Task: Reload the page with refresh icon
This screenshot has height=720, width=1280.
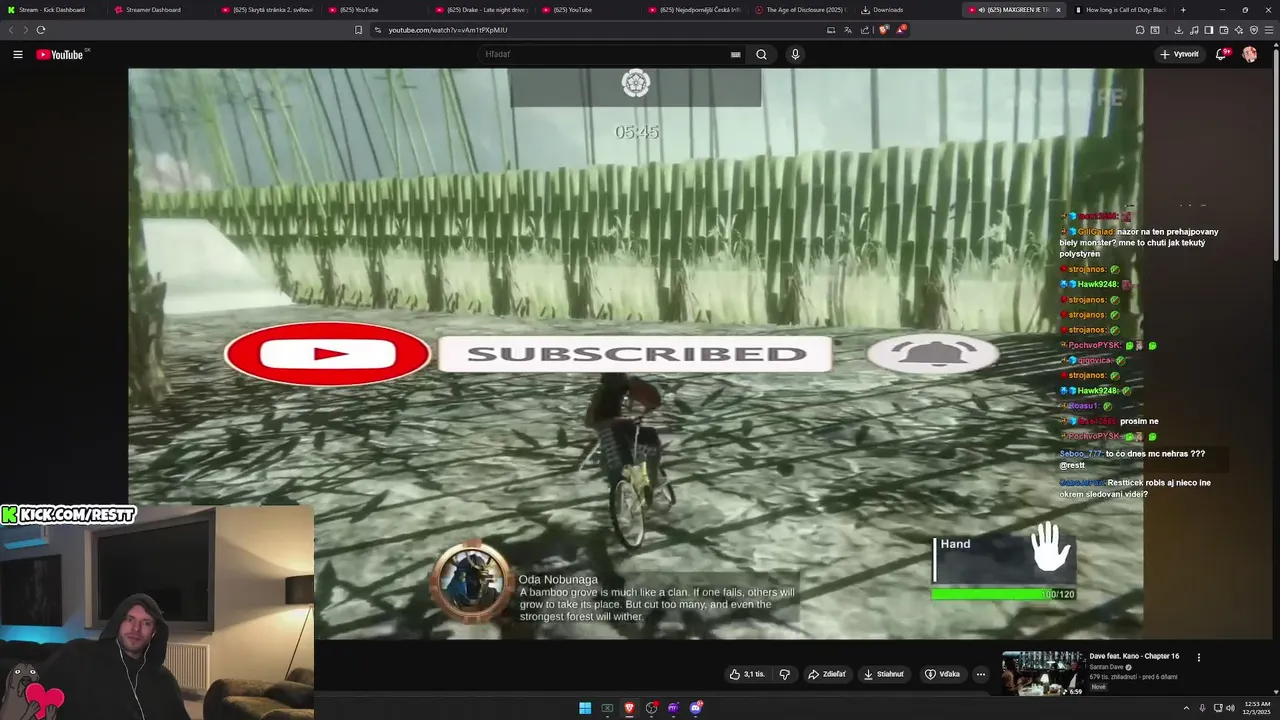Action: click(x=41, y=30)
